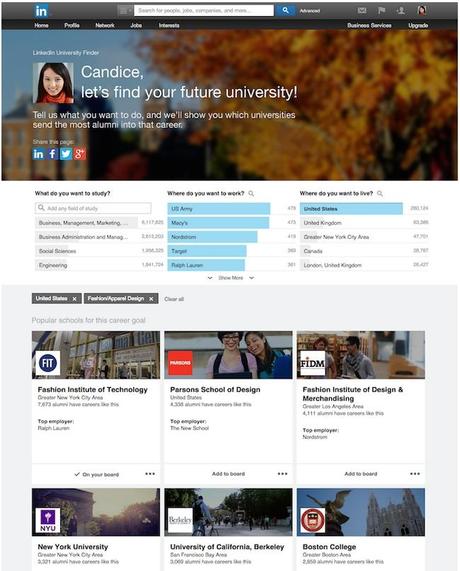This screenshot has width=460, height=571.
Task: Open more options for Fashion Institute of Design & Merchandising
Action: [415, 474]
